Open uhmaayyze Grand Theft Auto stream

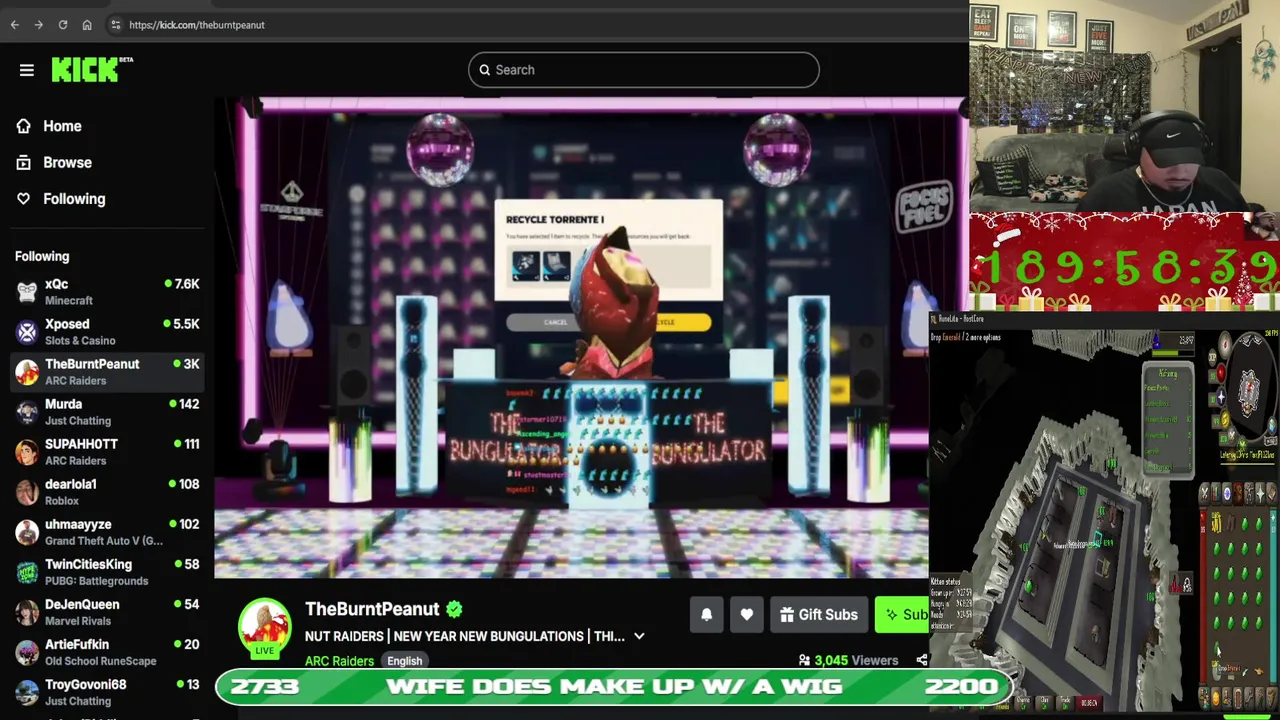[x=107, y=532]
